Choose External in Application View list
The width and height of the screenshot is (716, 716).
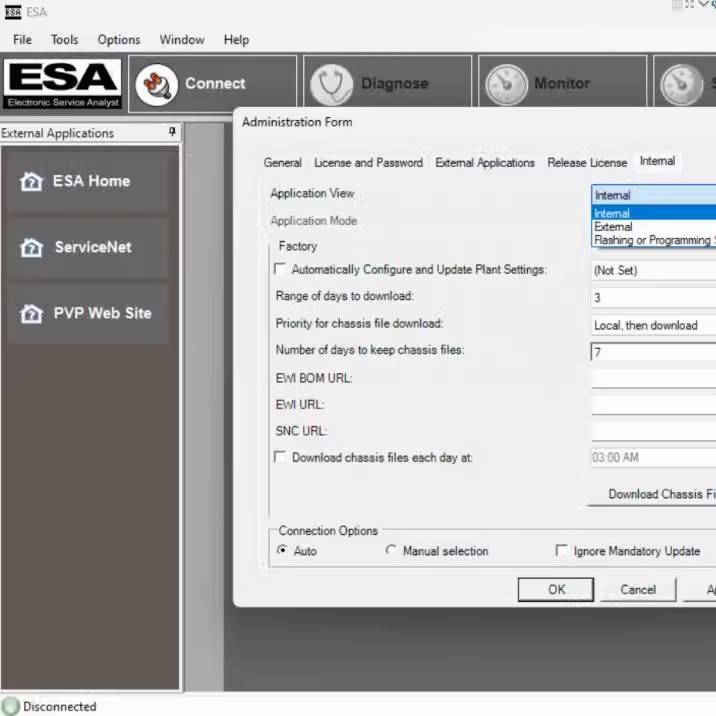(x=613, y=227)
